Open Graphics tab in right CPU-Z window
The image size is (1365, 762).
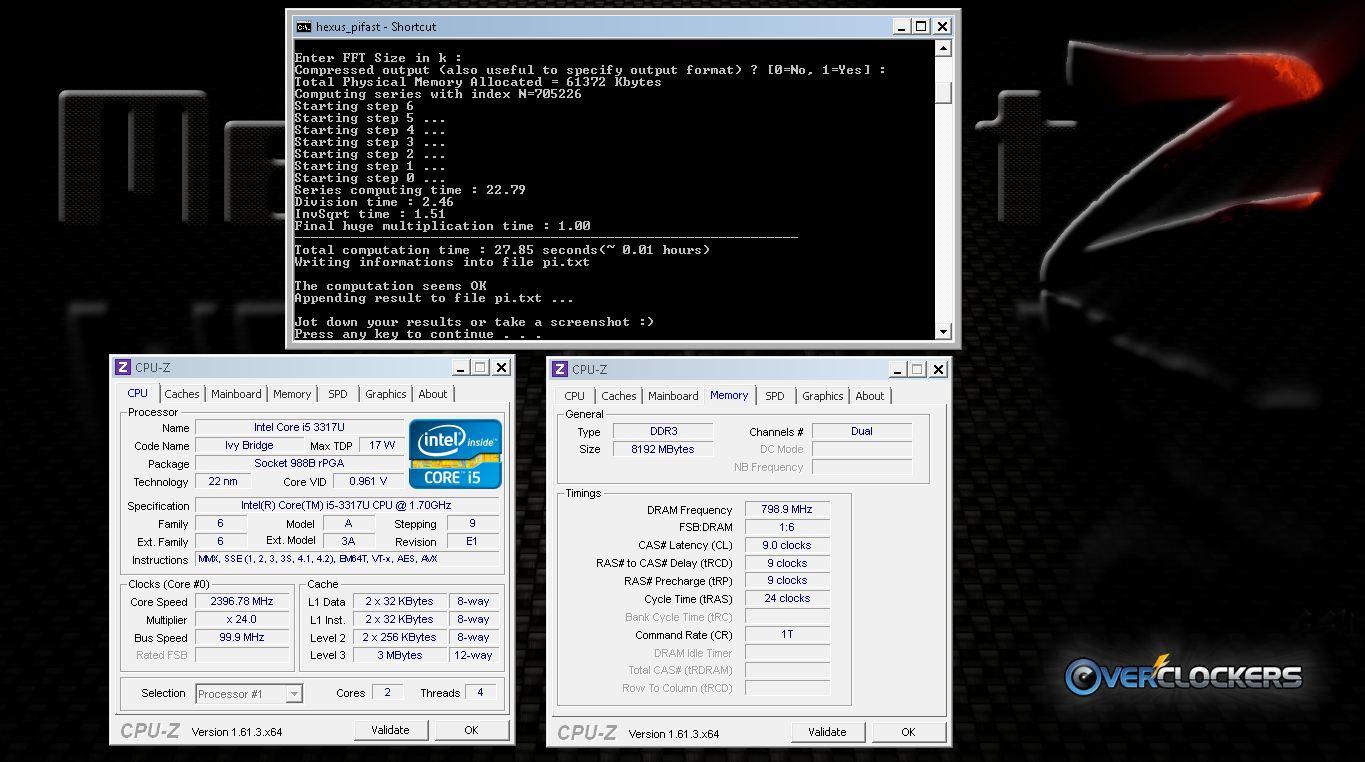[823, 396]
